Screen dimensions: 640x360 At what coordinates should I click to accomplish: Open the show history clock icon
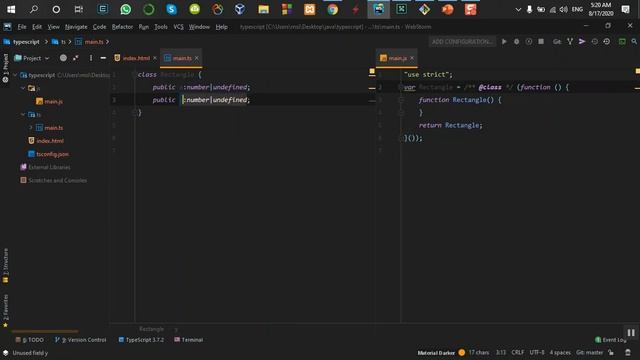pos(594,42)
